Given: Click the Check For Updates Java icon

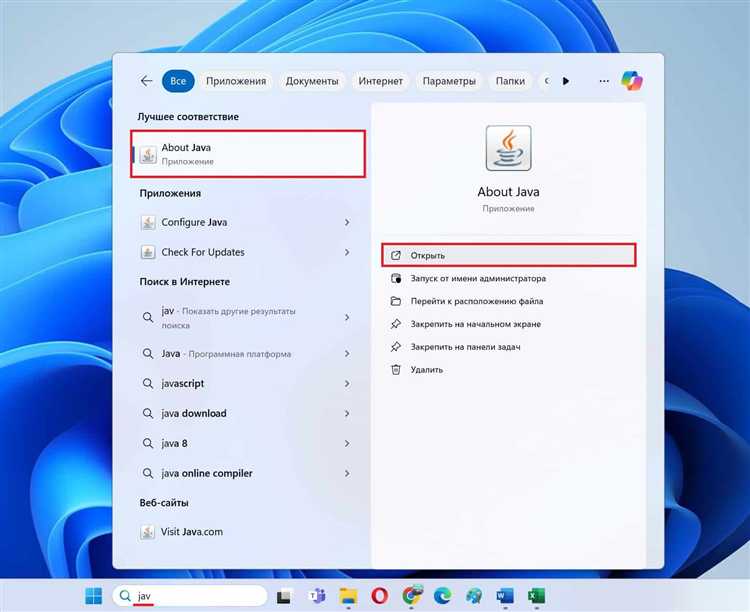Looking at the screenshot, I should coord(148,252).
